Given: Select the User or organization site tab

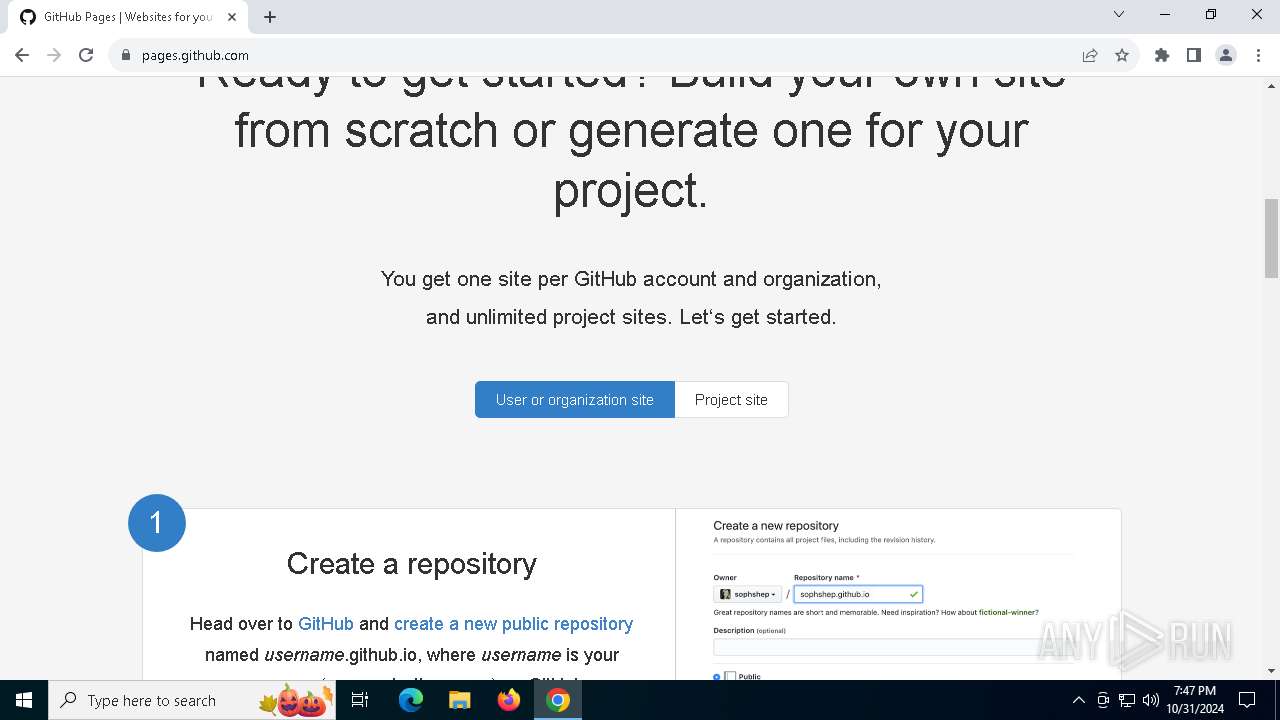Looking at the screenshot, I should pos(575,399).
